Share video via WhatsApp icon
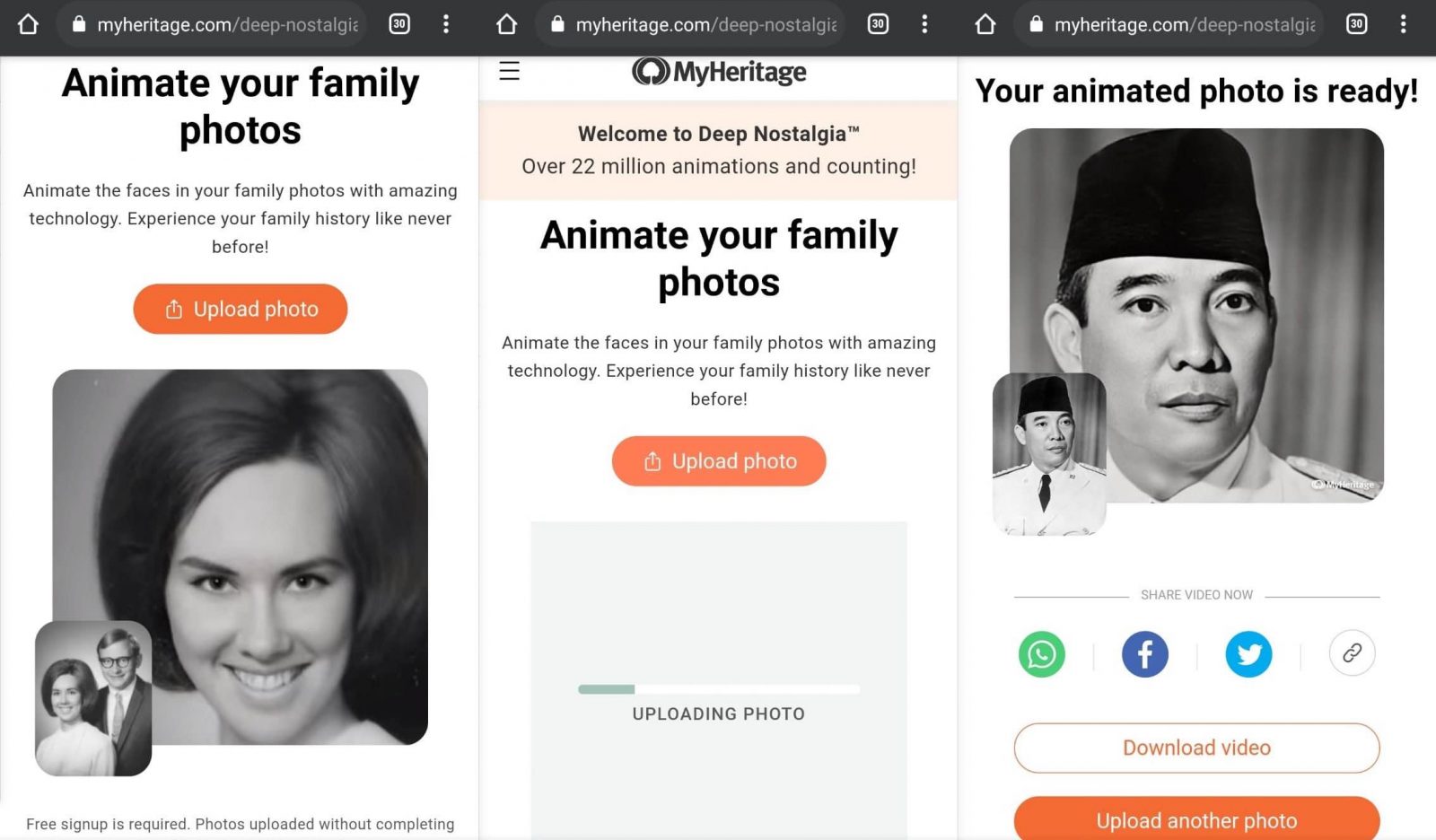Image resolution: width=1436 pixels, height=840 pixels. (1041, 654)
